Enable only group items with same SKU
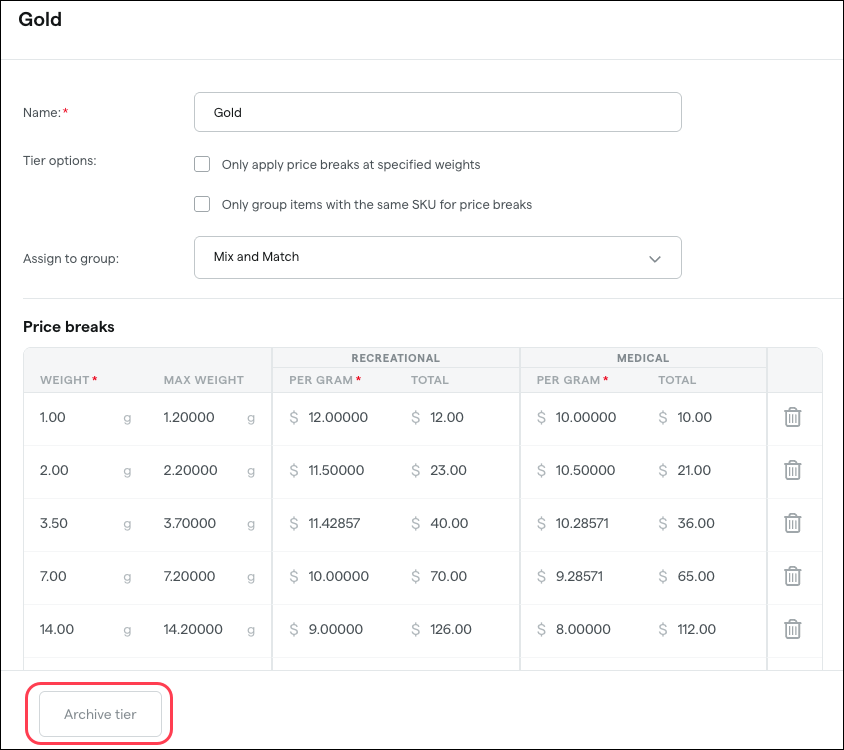 [202, 204]
